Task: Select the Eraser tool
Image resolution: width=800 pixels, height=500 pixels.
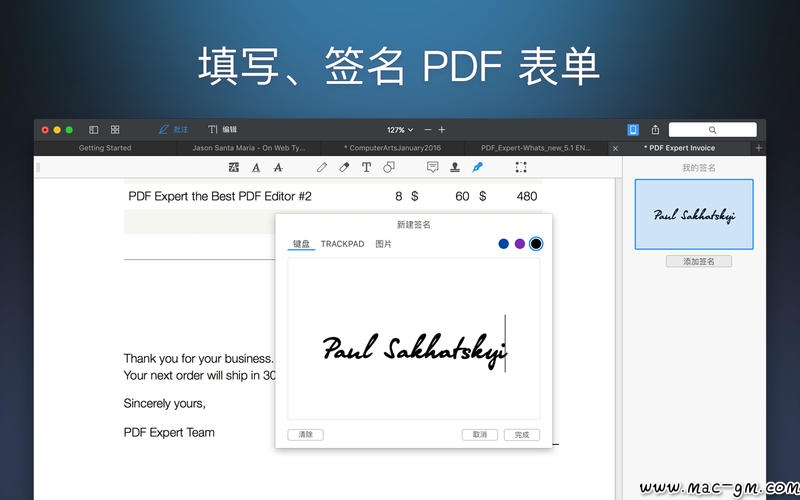Action: pyautogui.click(x=344, y=167)
